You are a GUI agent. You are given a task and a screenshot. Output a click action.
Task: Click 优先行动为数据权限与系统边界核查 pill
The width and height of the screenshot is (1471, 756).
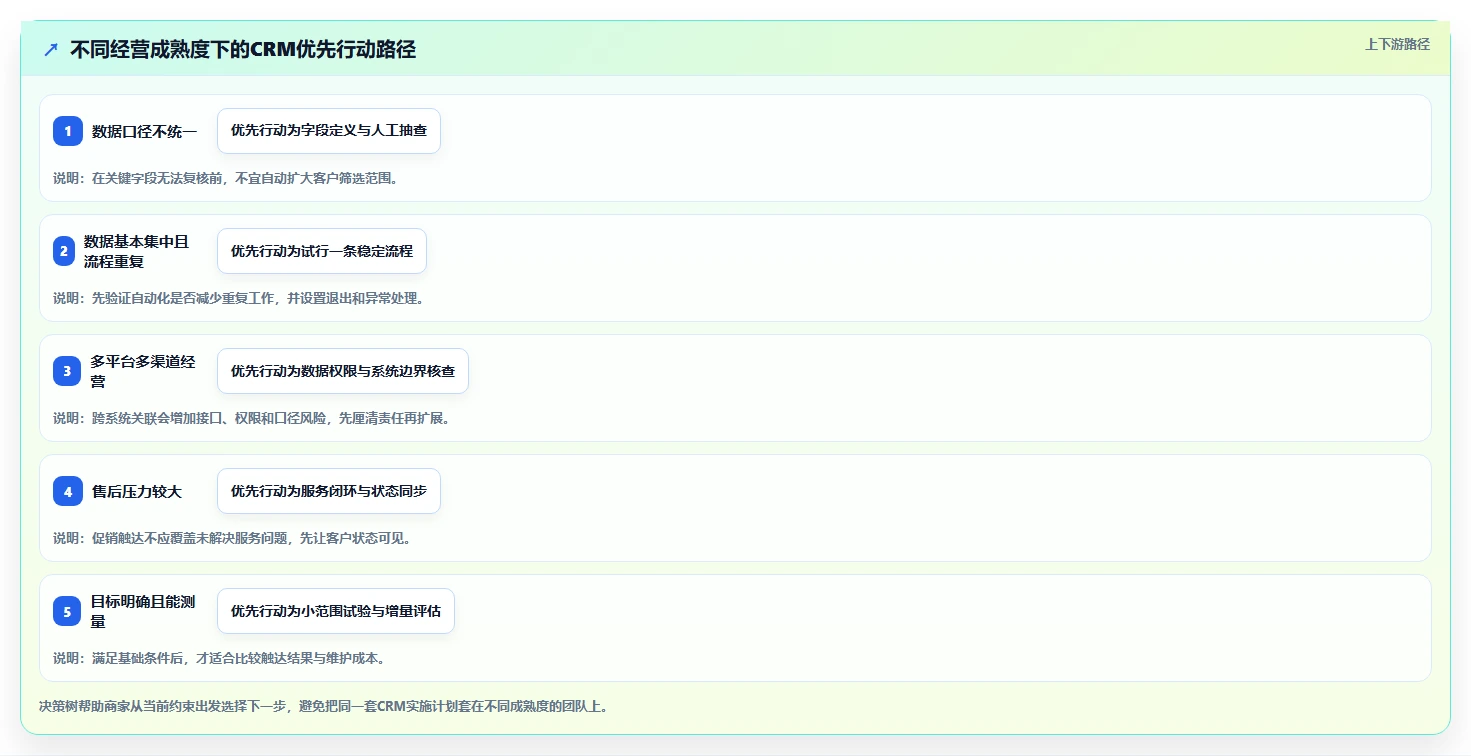pos(343,371)
